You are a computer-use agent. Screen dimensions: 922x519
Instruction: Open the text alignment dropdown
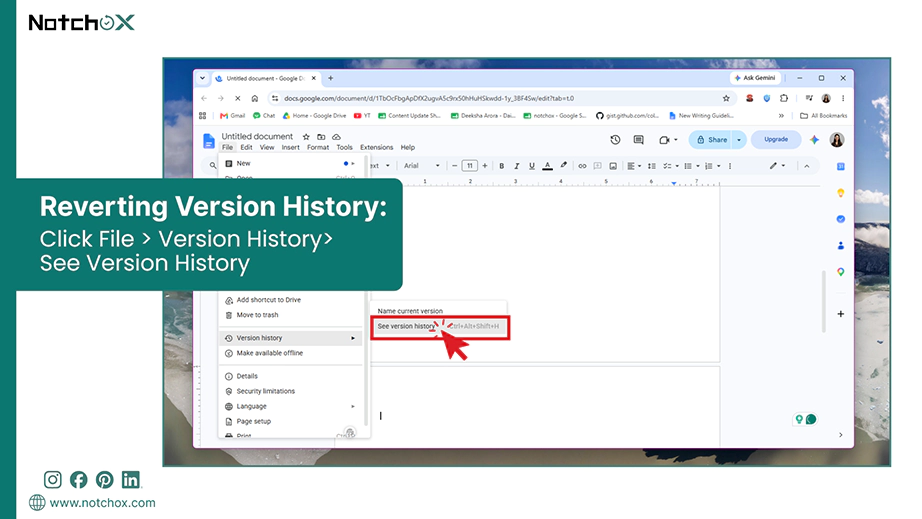coord(633,166)
